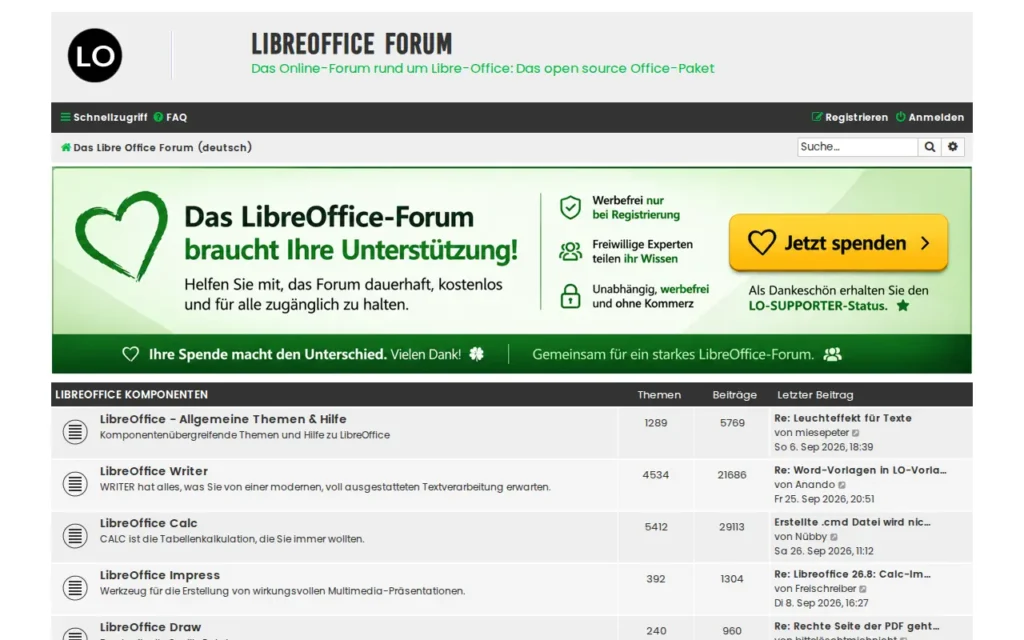
Task: Open last post Erstellte .cmd Datei wird nic…
Action: pyautogui.click(x=852, y=522)
